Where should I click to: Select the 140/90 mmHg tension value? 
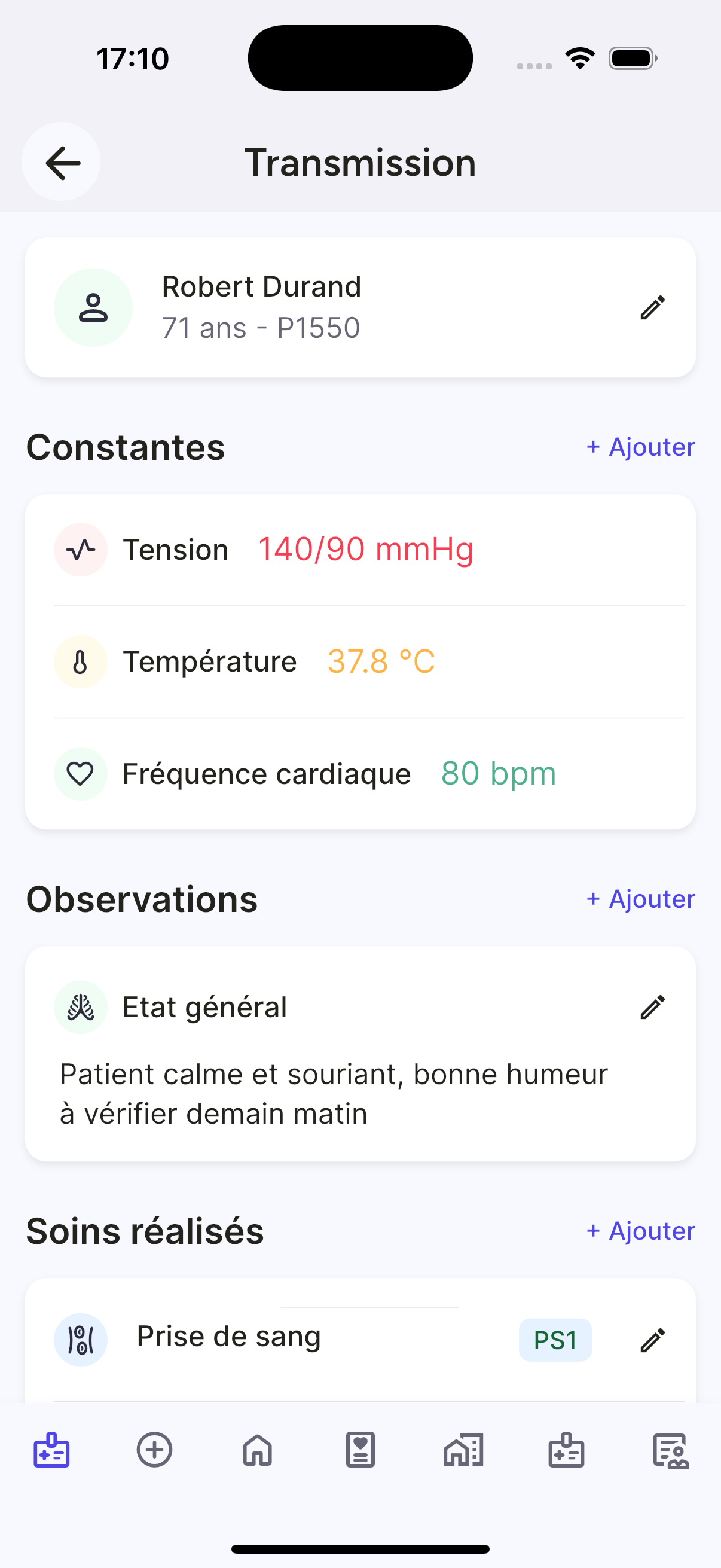(x=366, y=550)
